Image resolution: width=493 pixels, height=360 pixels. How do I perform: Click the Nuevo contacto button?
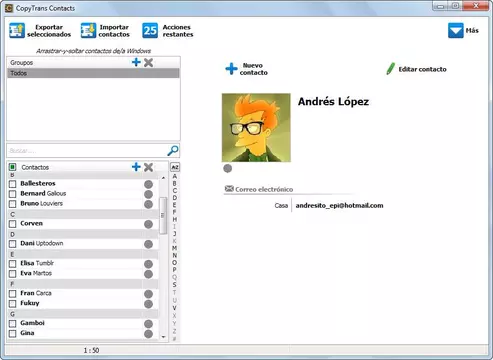tap(247, 69)
